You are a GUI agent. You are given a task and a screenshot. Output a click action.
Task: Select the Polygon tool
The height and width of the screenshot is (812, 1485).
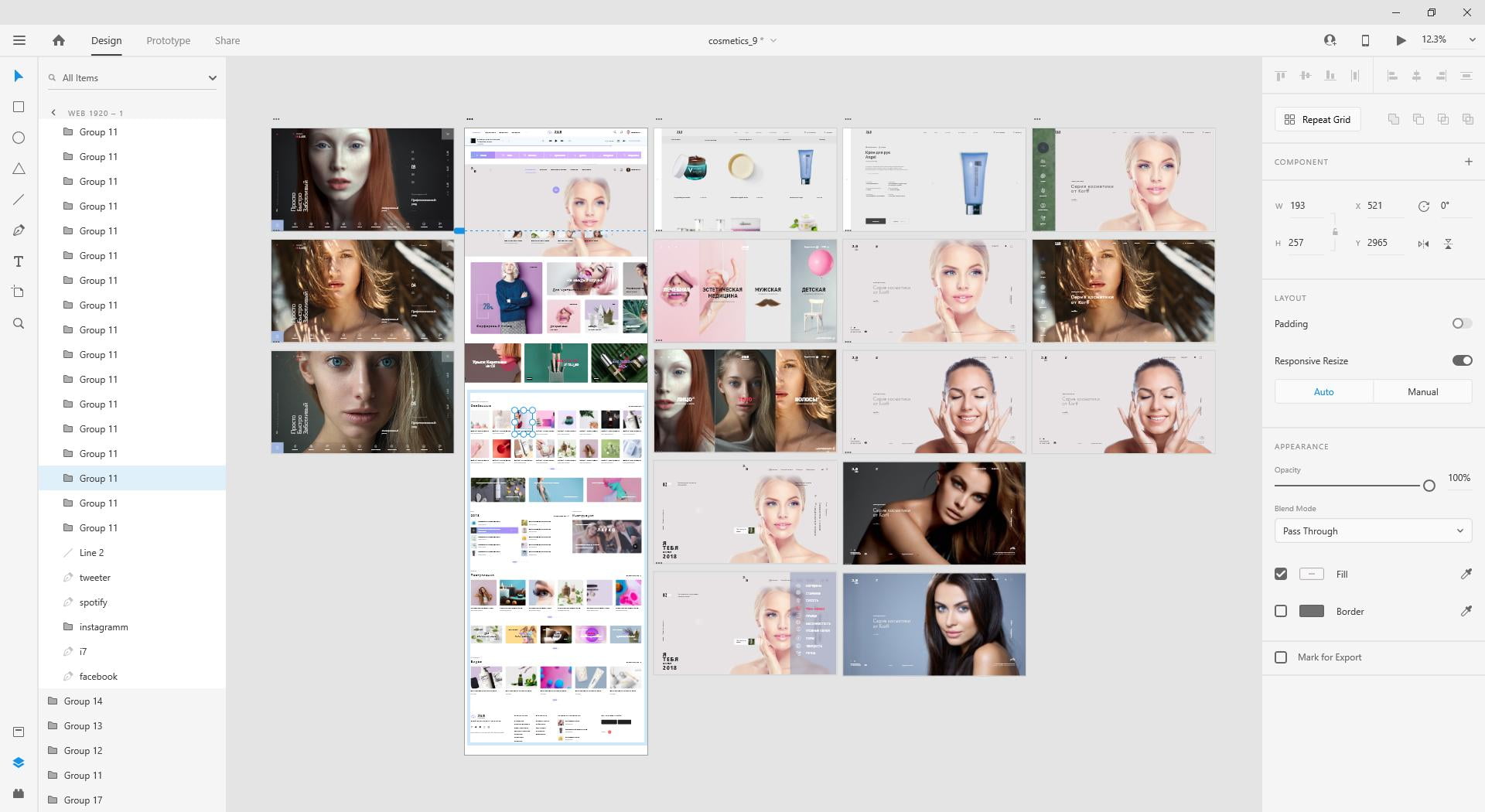(x=19, y=169)
